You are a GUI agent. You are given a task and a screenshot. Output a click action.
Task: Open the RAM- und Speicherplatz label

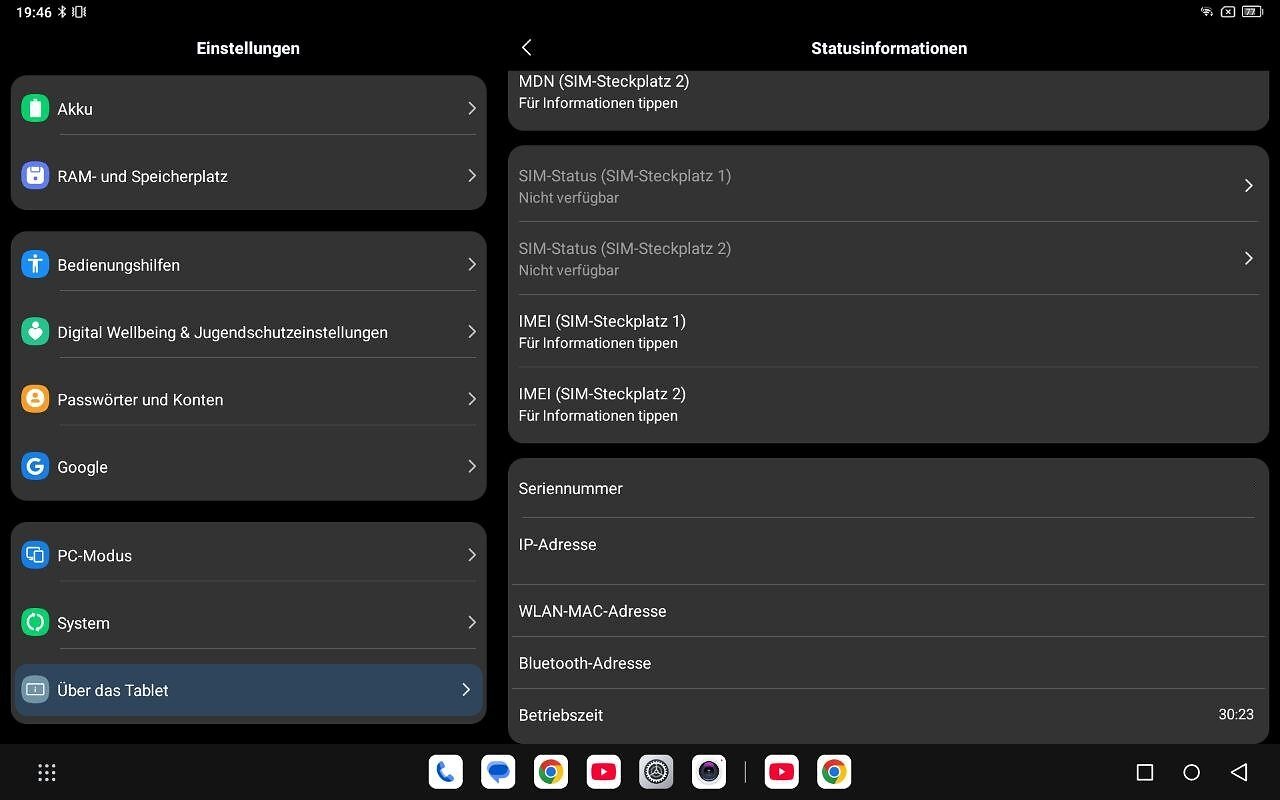coord(143,176)
